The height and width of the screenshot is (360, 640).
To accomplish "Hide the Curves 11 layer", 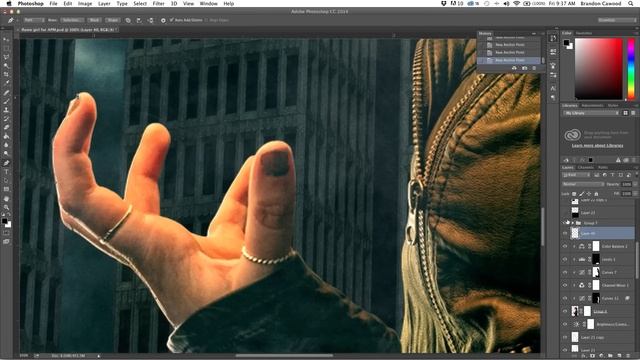I will click(565, 298).
